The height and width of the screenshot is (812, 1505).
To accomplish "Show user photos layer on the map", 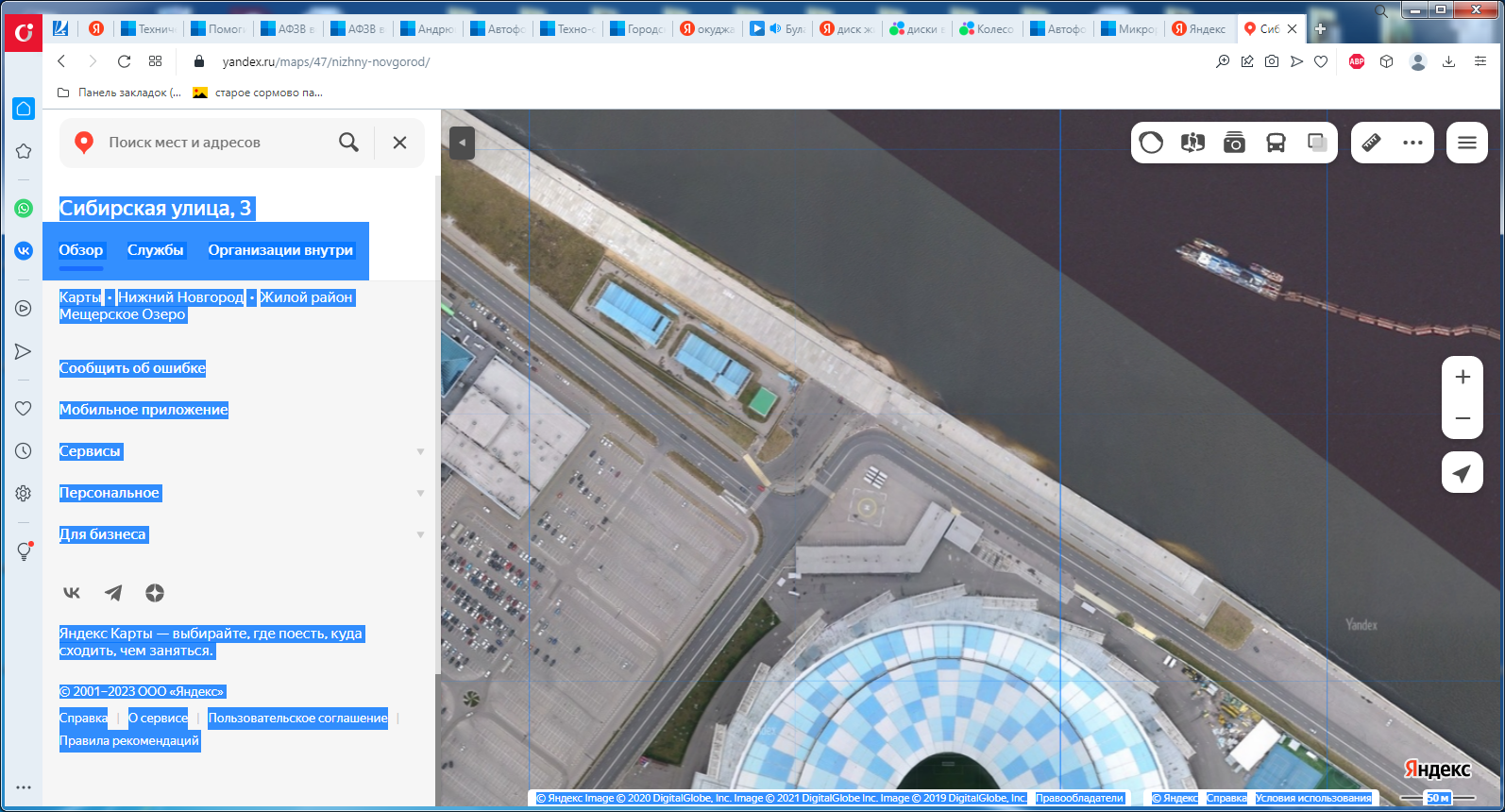I will click(1234, 143).
